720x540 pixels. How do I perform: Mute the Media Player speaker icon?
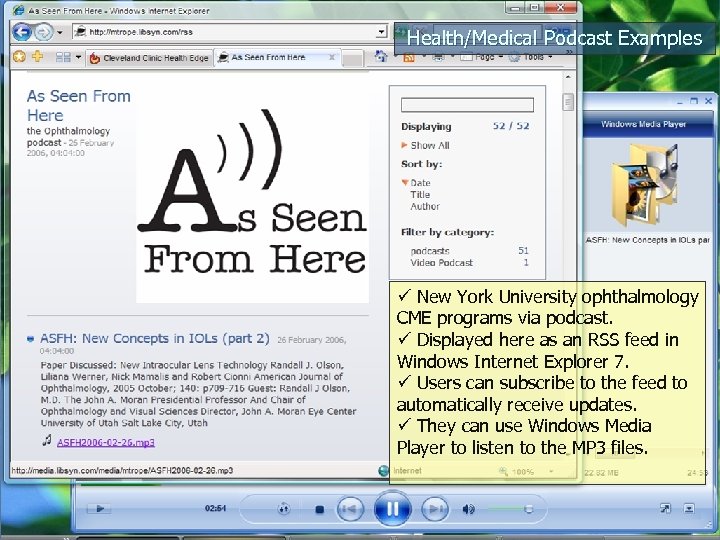[468, 509]
